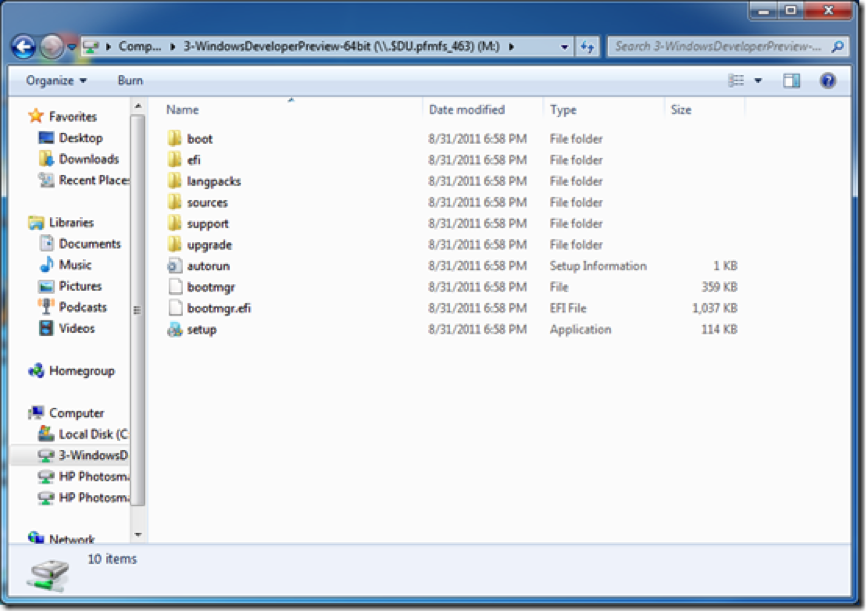Open the Documents library
Image resolution: width=866 pixels, height=611 pixels.
point(89,244)
